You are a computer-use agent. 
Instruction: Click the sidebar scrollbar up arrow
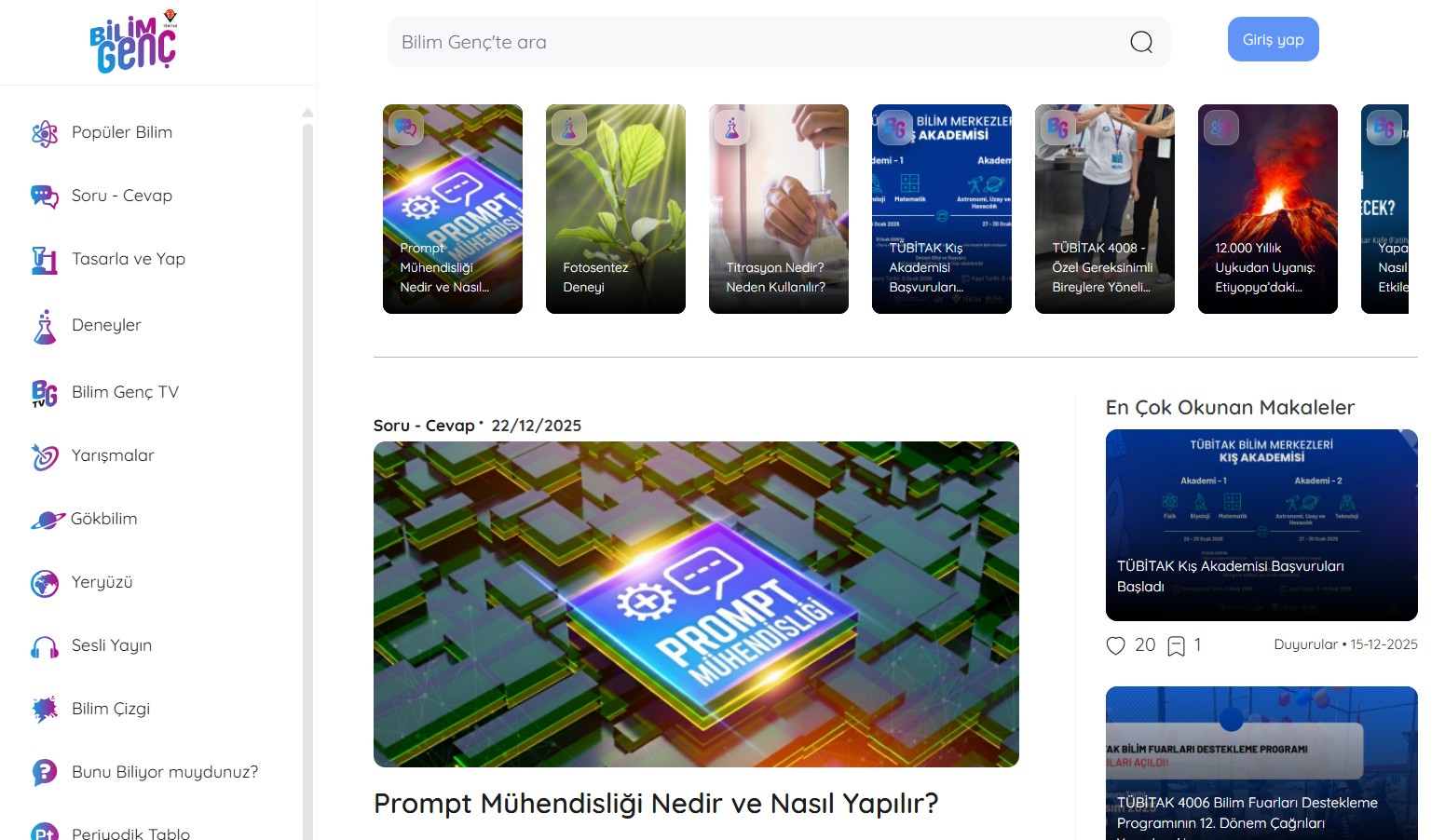(307, 113)
